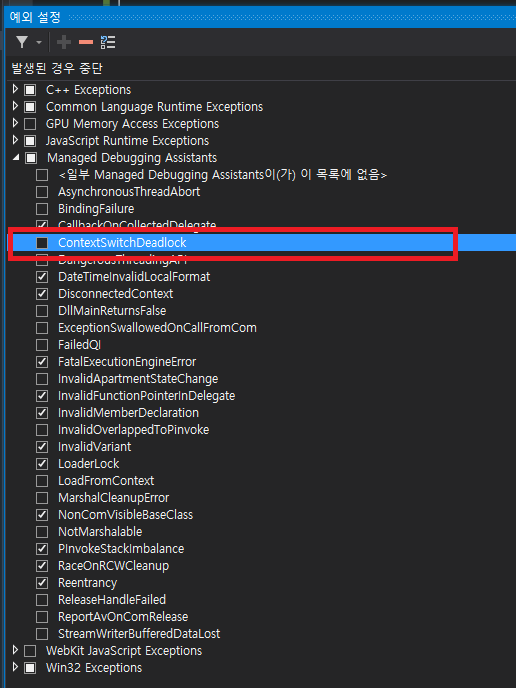Open the filter dropdown arrow
Viewport: 516px width, 688px height.
tap(39, 43)
